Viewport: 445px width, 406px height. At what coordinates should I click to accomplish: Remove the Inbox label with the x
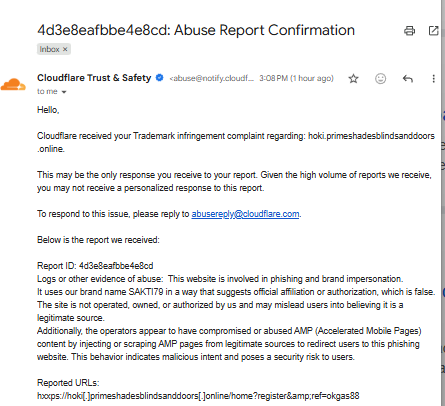(x=65, y=49)
